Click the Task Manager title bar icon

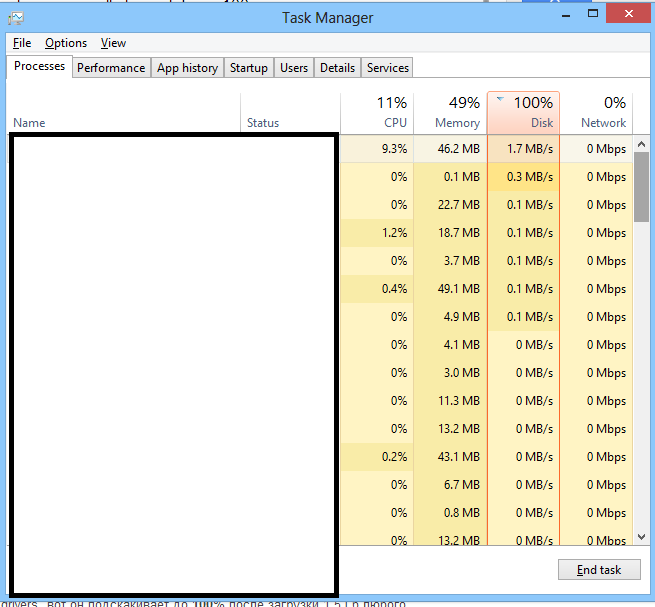point(16,18)
